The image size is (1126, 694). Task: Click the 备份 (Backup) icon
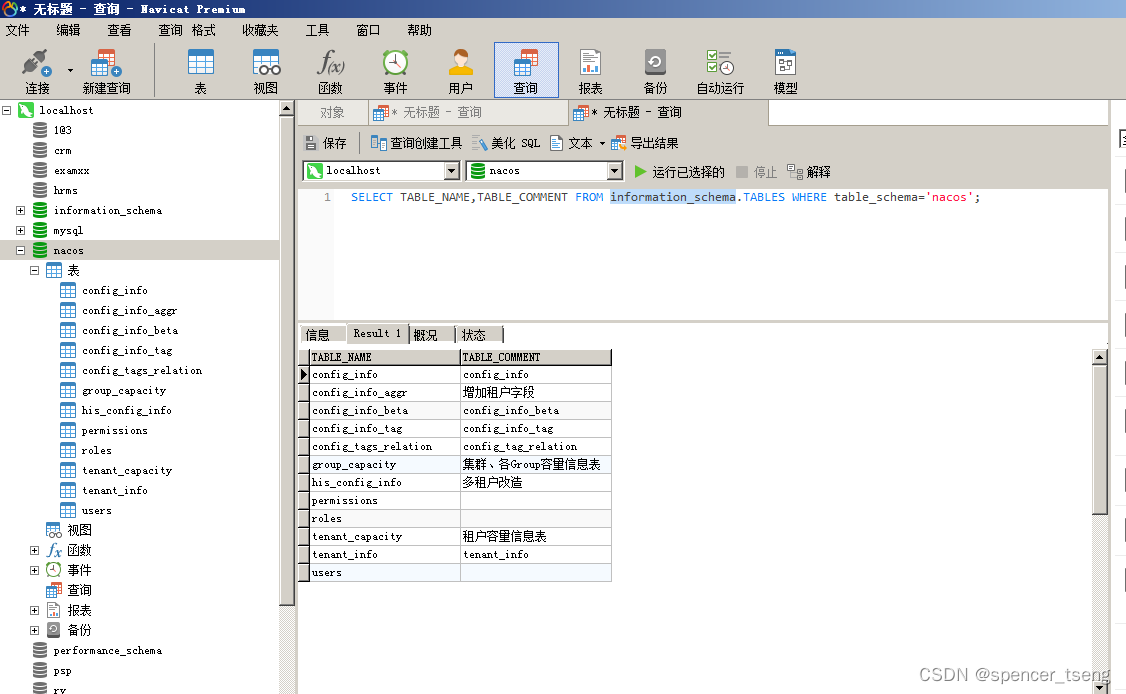[656, 69]
